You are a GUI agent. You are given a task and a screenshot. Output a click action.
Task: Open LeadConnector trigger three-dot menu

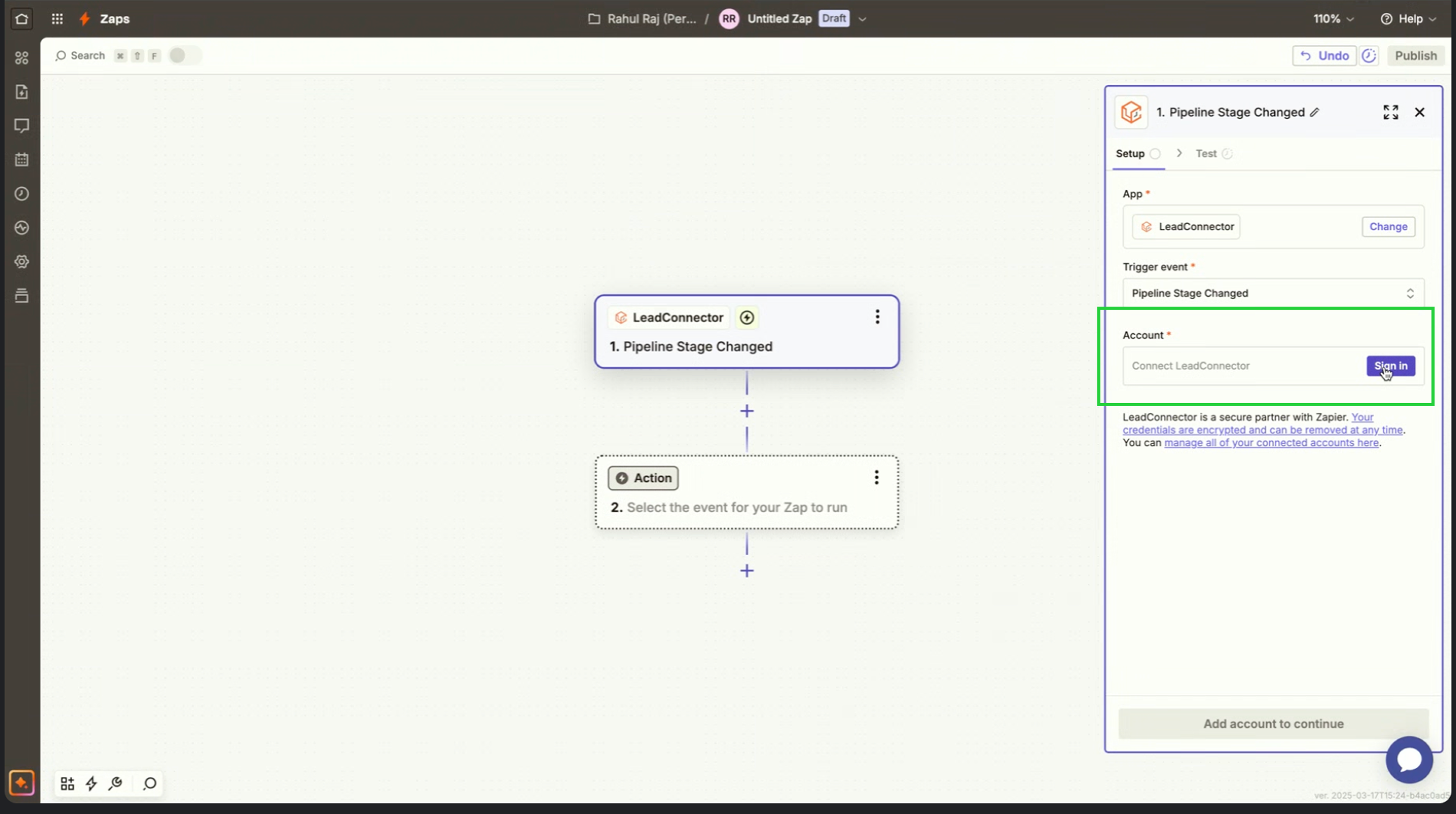(877, 317)
